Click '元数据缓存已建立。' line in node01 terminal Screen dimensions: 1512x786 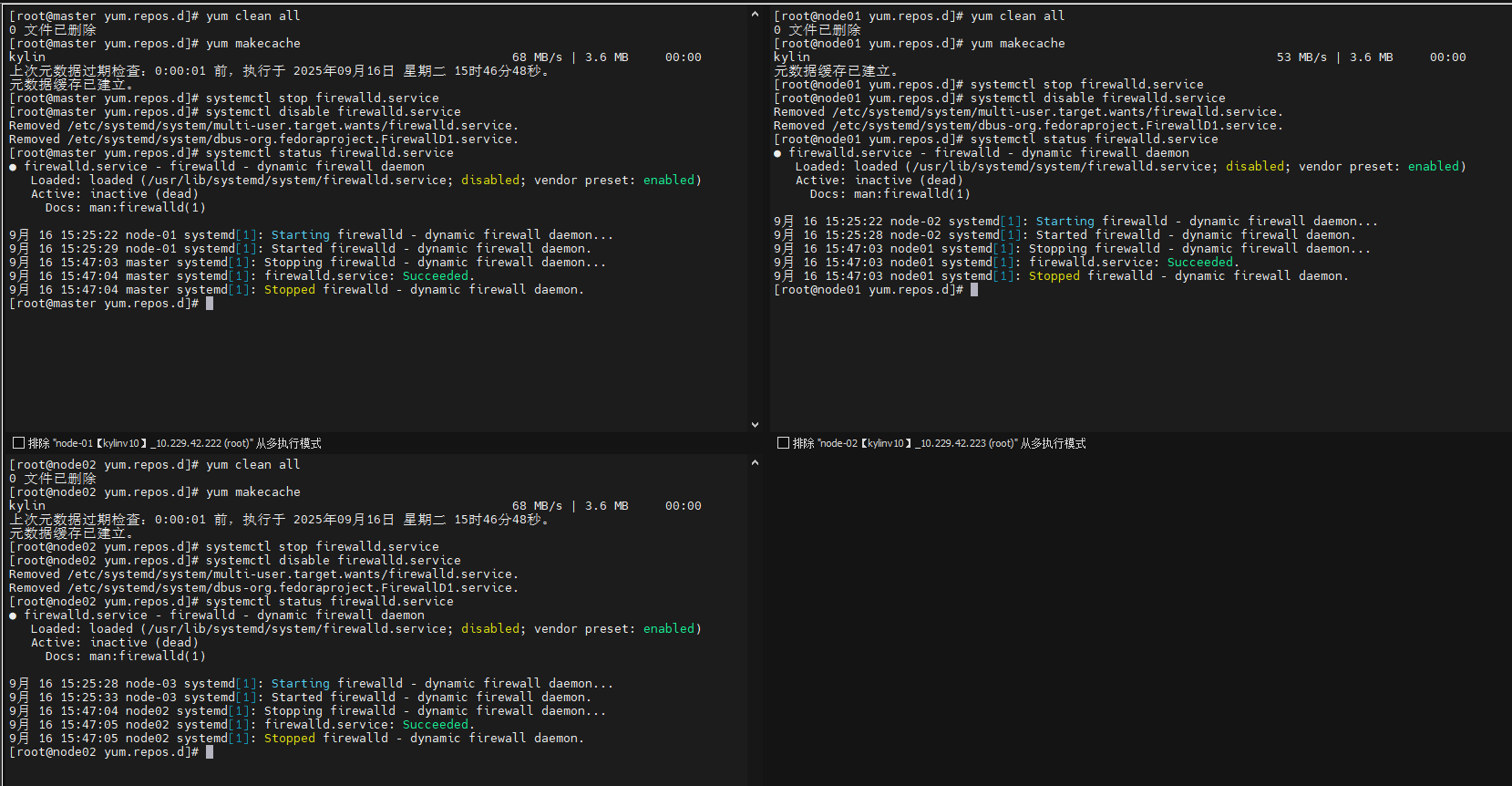click(x=837, y=71)
